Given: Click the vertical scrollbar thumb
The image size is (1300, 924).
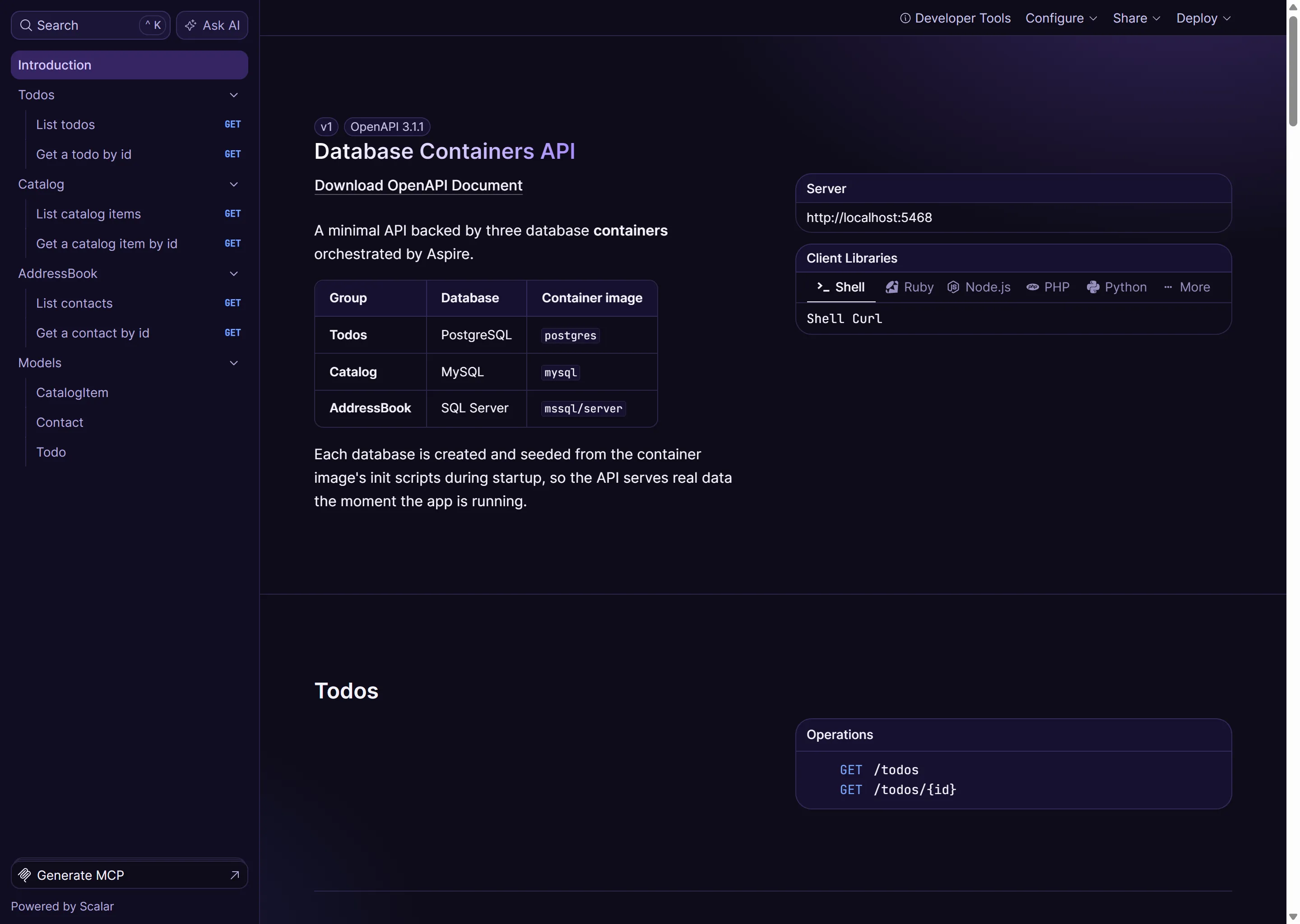Looking at the screenshot, I should [1293, 71].
